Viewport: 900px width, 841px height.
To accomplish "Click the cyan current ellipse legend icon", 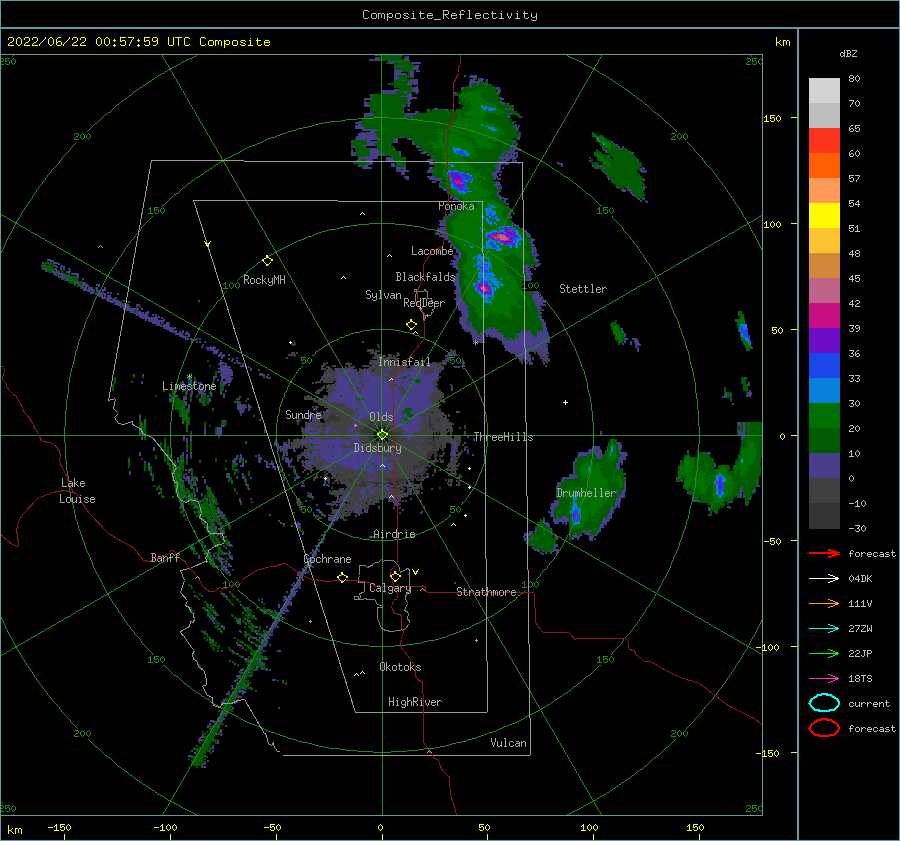I will pyautogui.click(x=824, y=703).
